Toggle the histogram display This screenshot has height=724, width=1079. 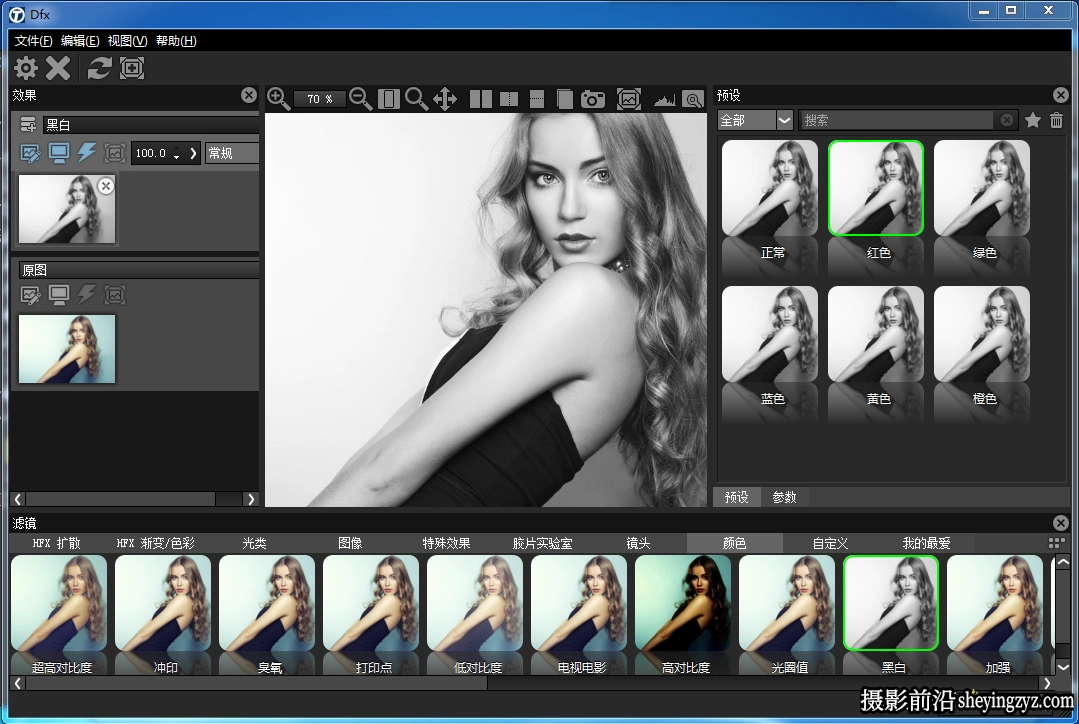click(664, 100)
